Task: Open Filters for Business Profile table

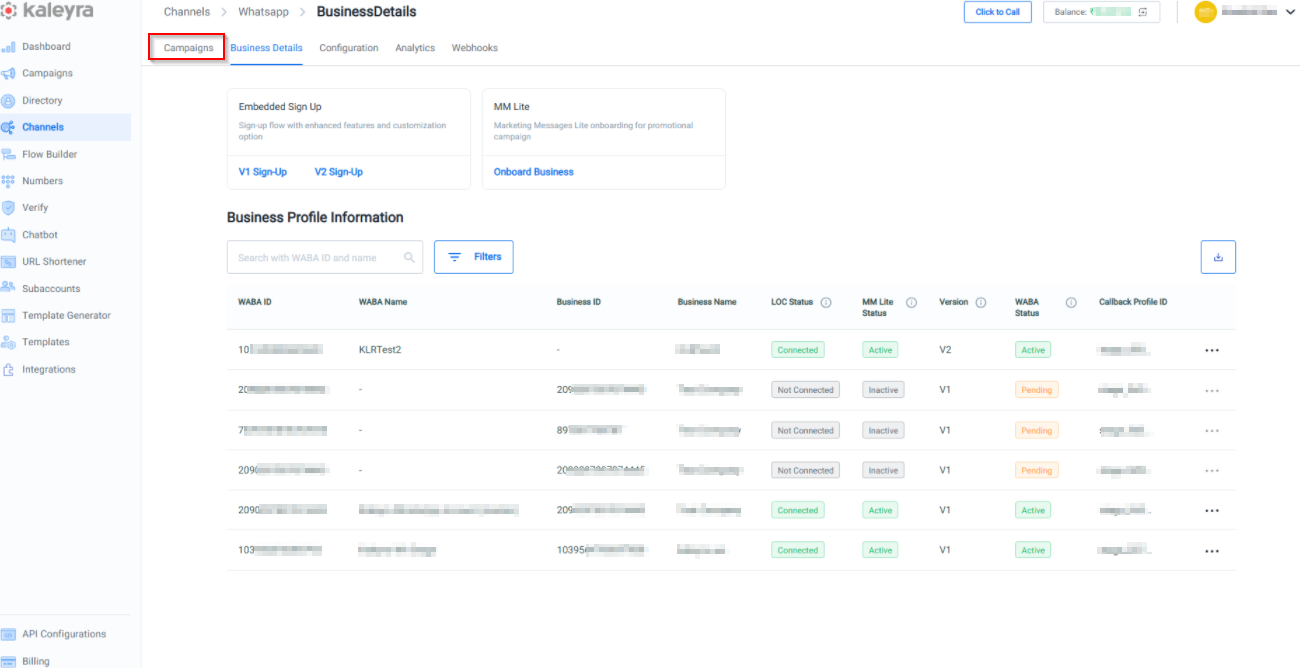Action: [474, 257]
